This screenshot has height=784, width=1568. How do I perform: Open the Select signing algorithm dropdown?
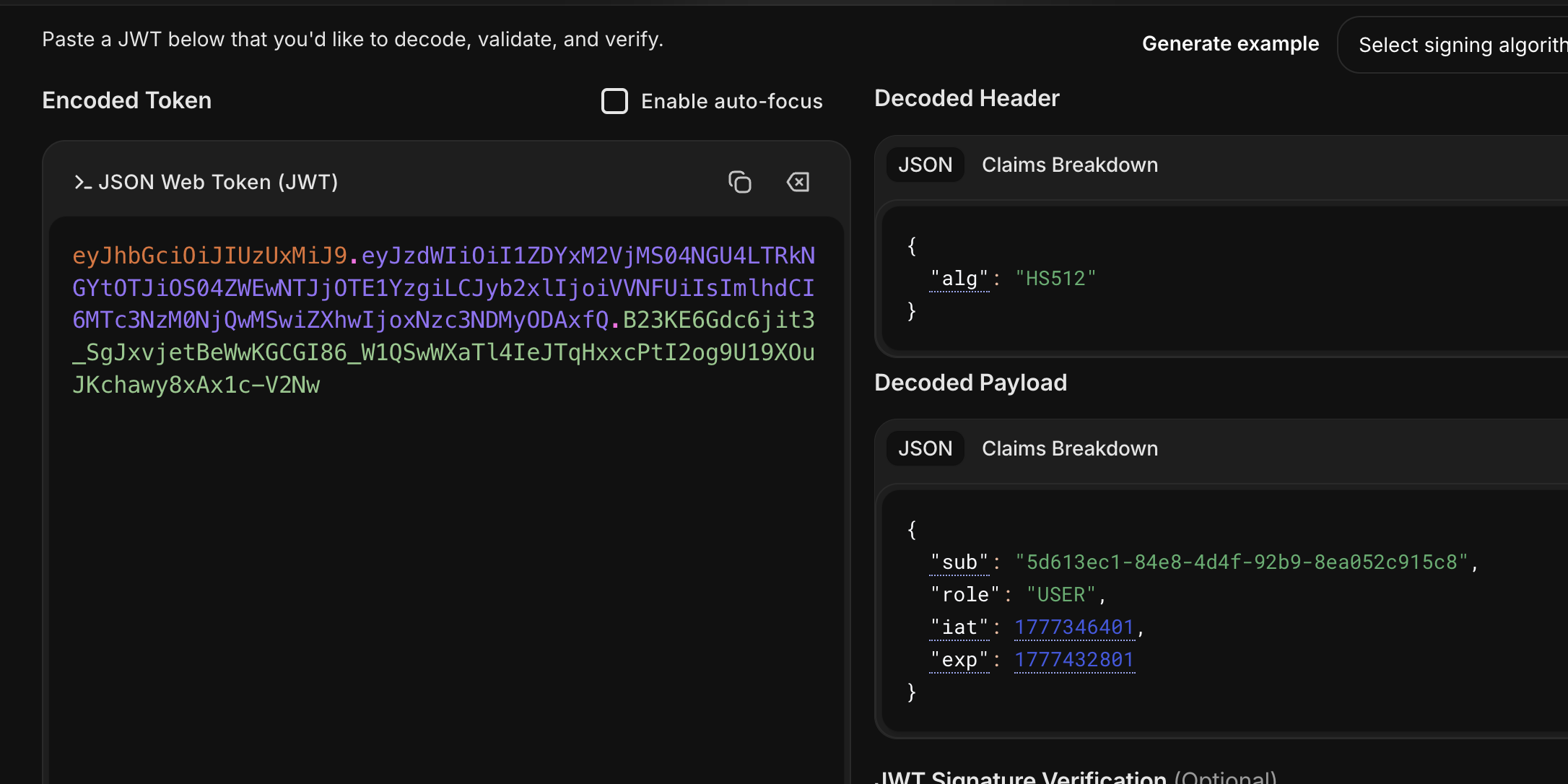[x=1452, y=45]
